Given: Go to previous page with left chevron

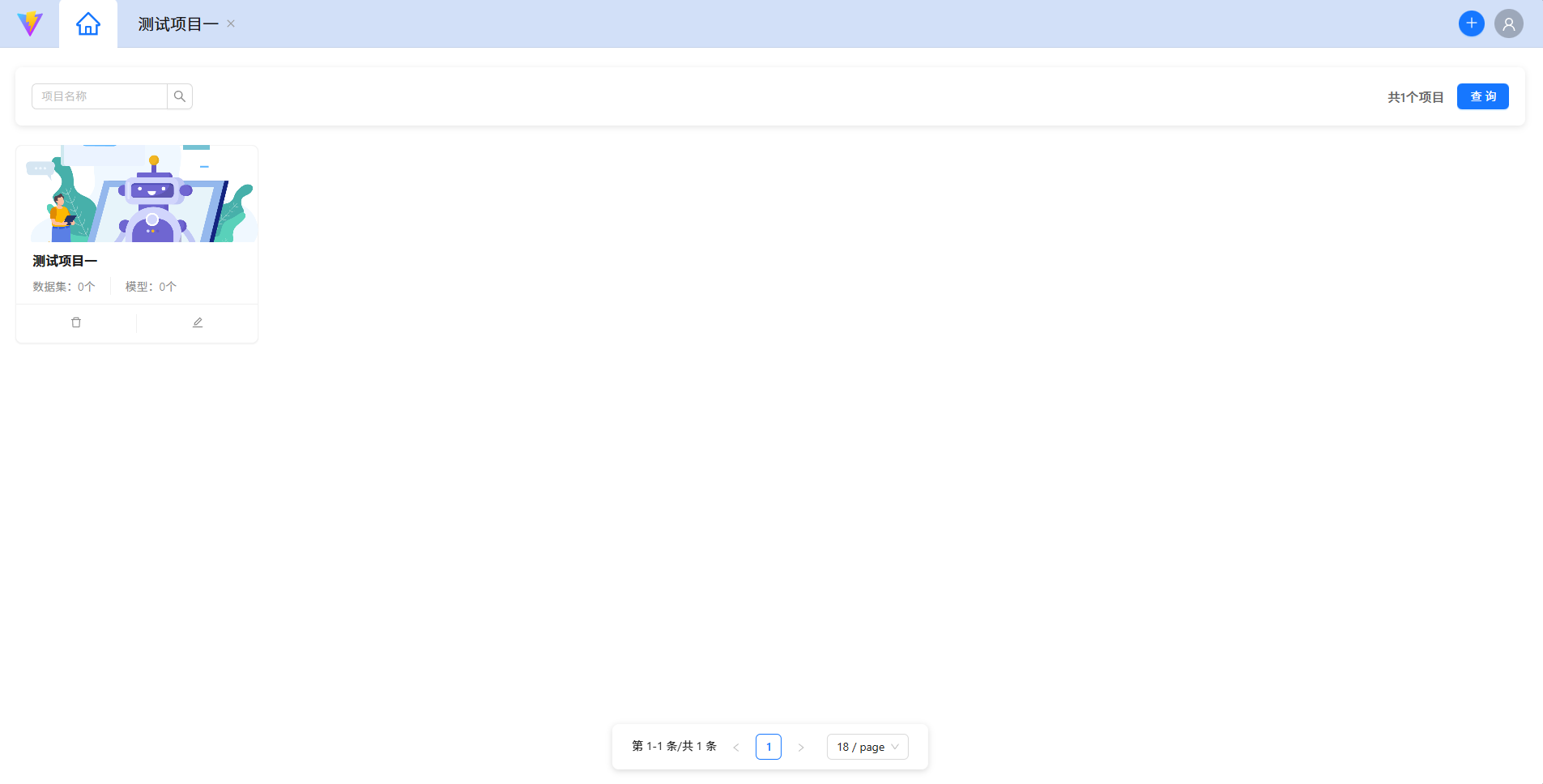Looking at the screenshot, I should coord(736,747).
